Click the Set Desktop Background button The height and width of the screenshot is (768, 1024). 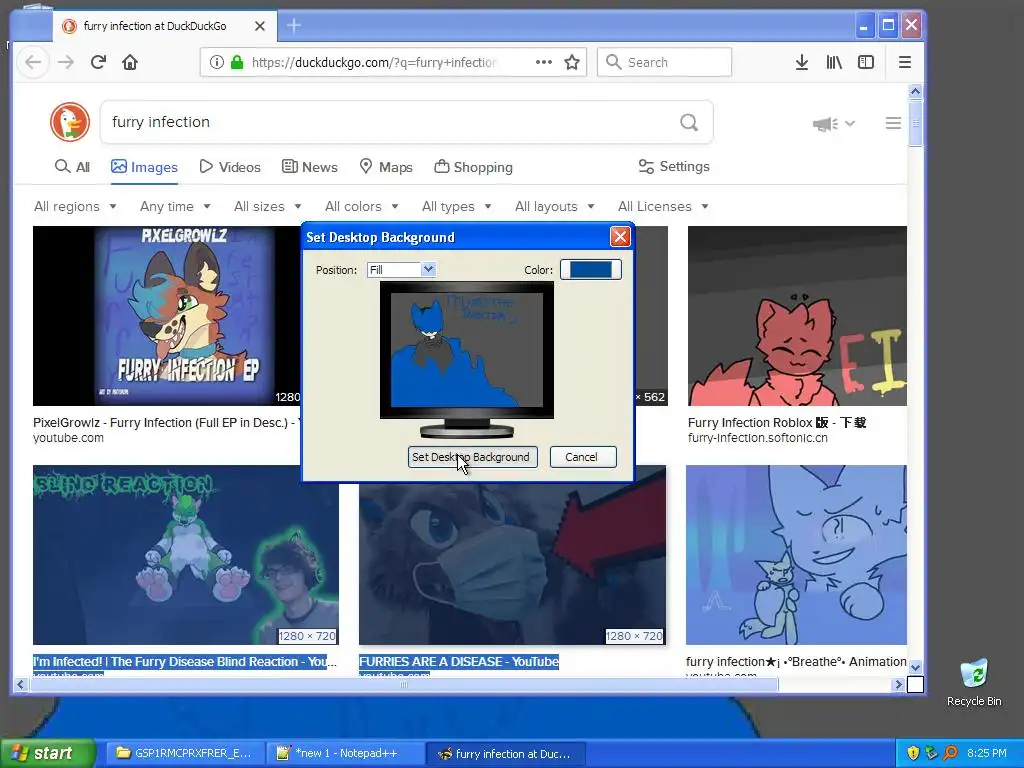473,457
